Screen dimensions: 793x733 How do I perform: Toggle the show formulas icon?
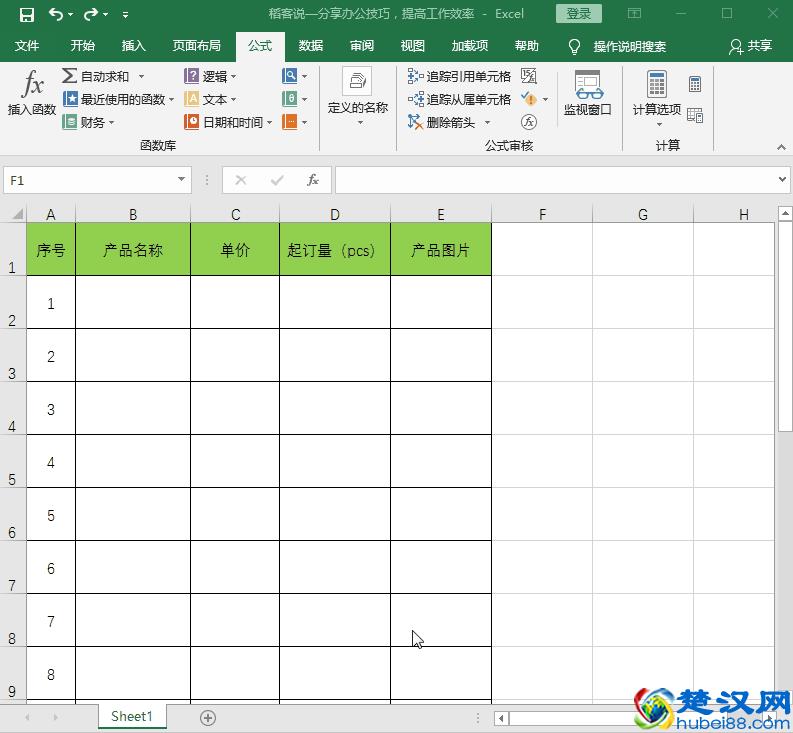pos(528,76)
